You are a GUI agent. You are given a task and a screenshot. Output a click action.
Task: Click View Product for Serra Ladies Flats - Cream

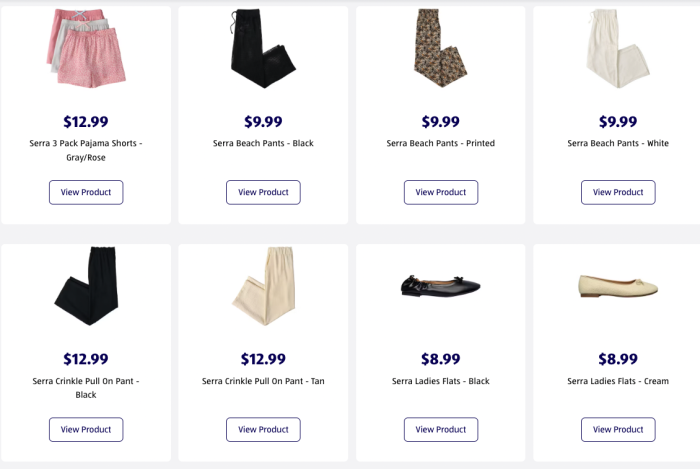pyautogui.click(x=618, y=430)
